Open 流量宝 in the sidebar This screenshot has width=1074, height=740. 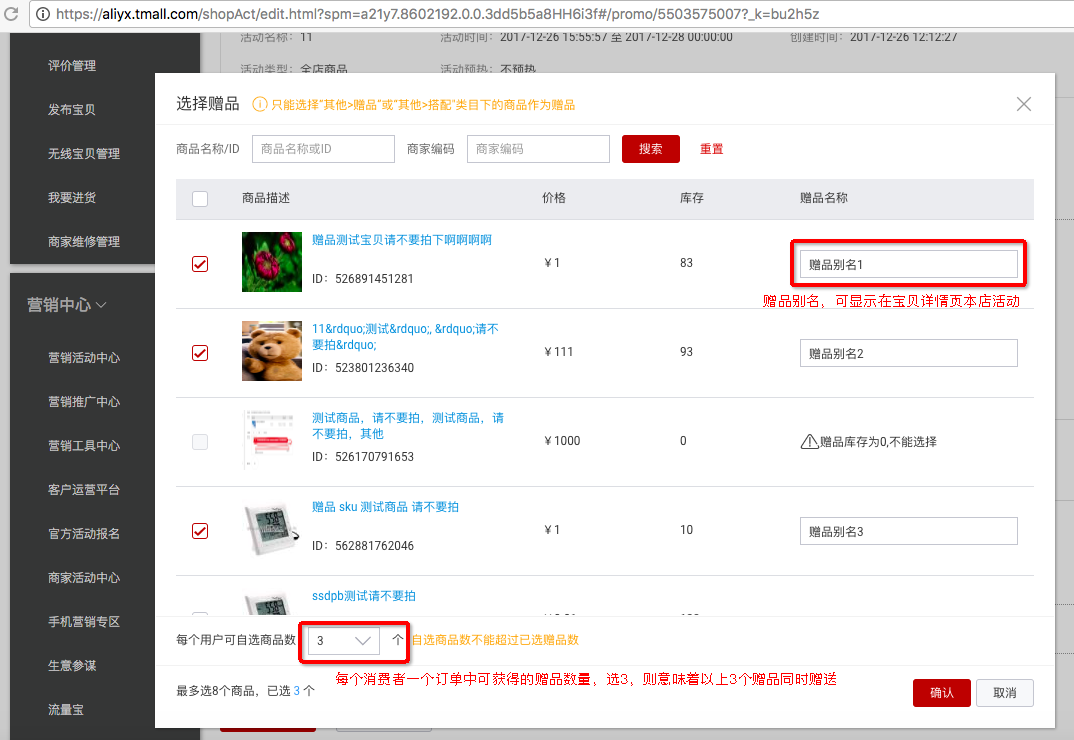point(66,710)
